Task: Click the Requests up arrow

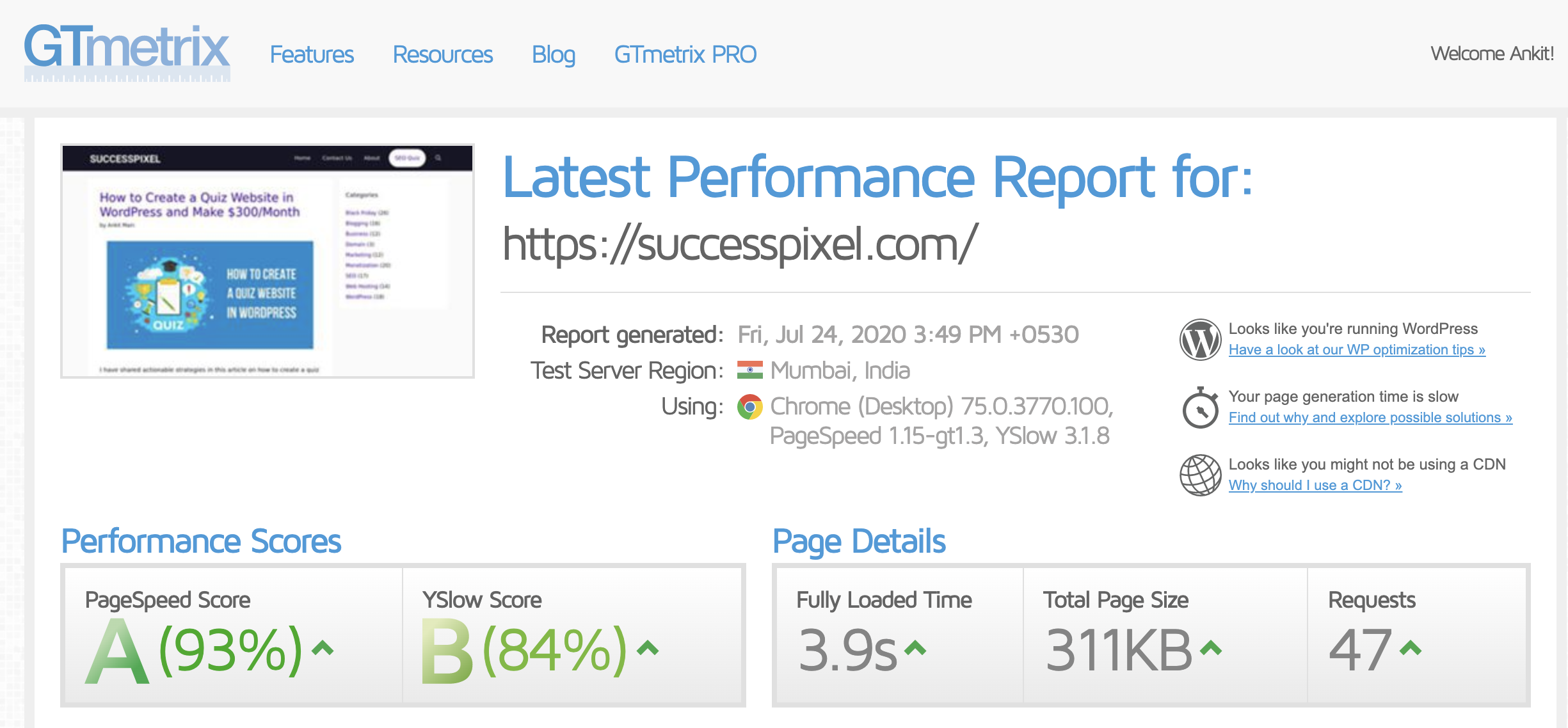Action: 1411,649
